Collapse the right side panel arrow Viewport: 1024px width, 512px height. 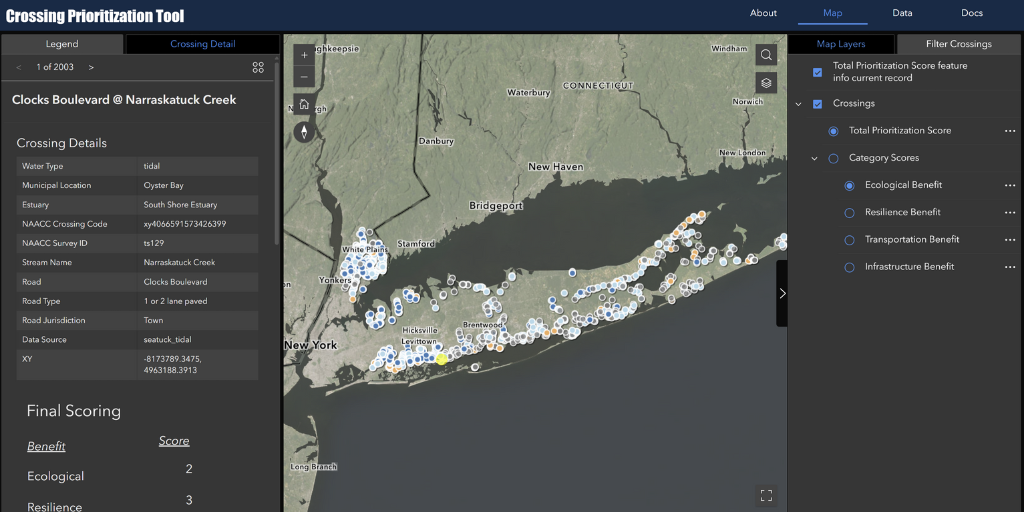[x=782, y=293]
